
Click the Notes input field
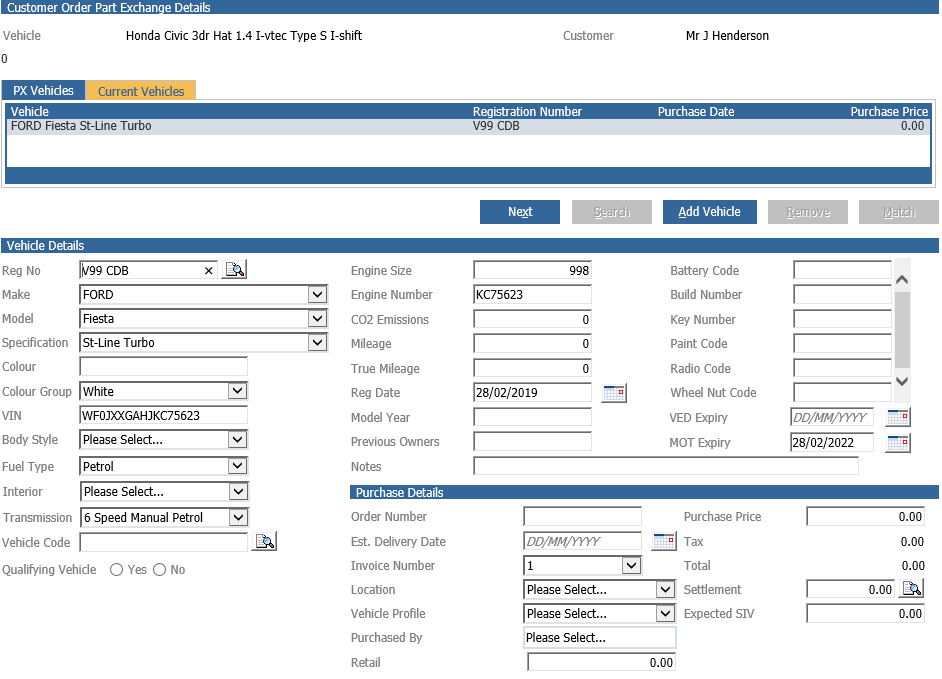tap(666, 466)
